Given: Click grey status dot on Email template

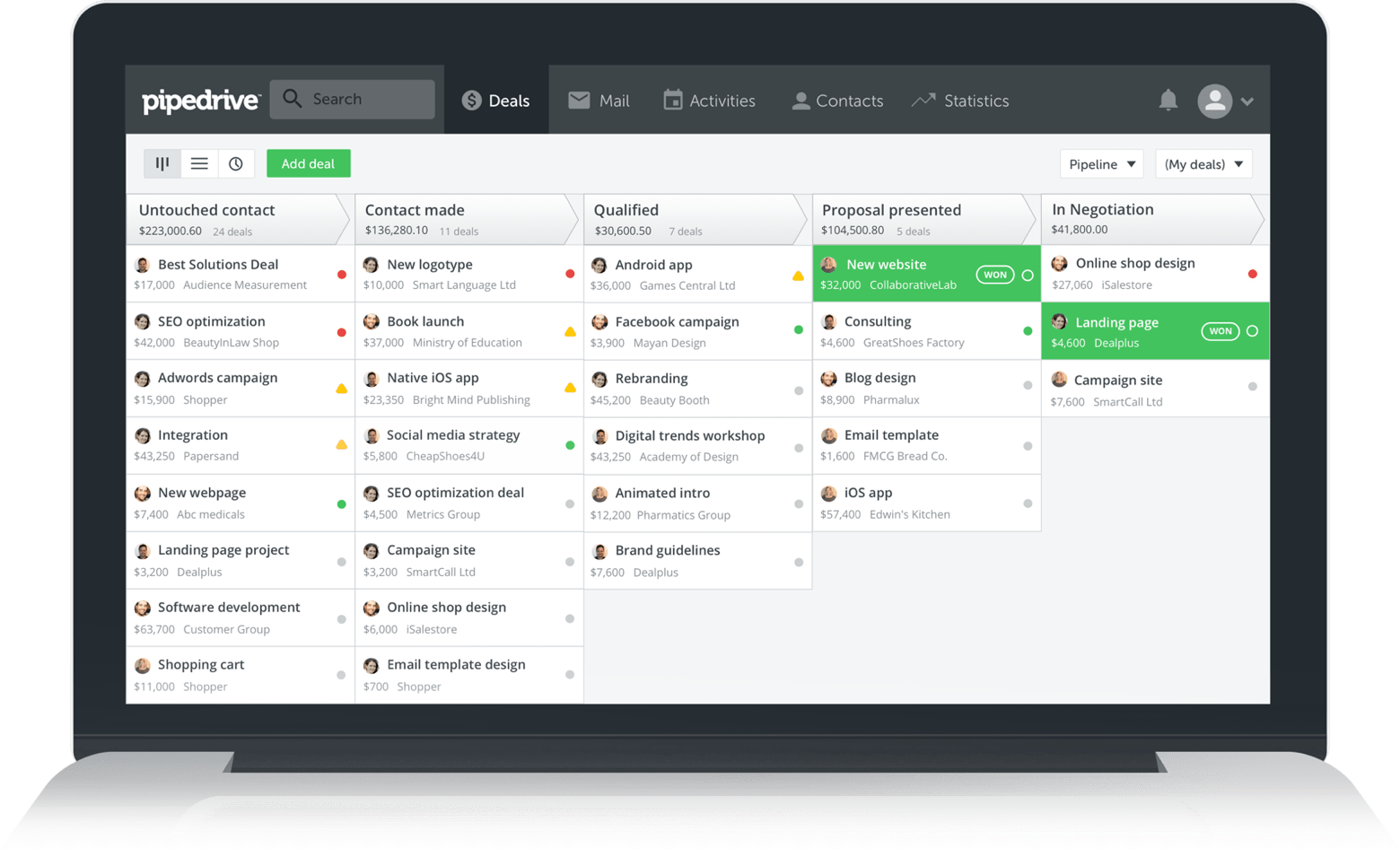Looking at the screenshot, I should coord(1028,446).
